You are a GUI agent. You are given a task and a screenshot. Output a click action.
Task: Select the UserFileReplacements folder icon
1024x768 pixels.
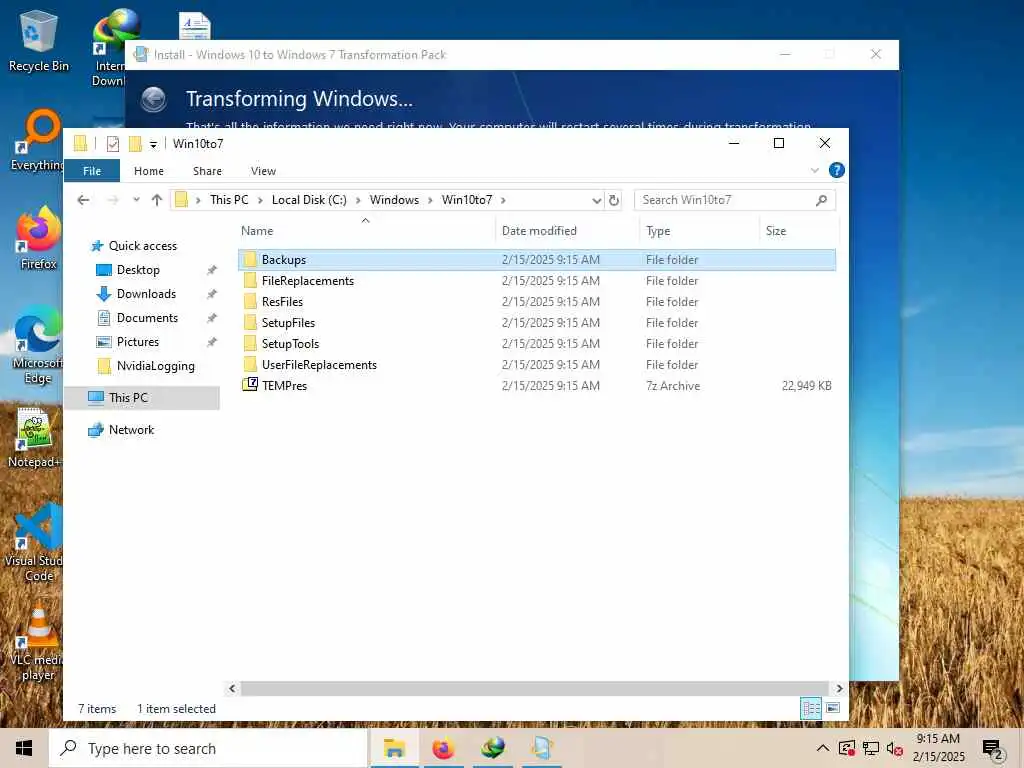point(250,364)
